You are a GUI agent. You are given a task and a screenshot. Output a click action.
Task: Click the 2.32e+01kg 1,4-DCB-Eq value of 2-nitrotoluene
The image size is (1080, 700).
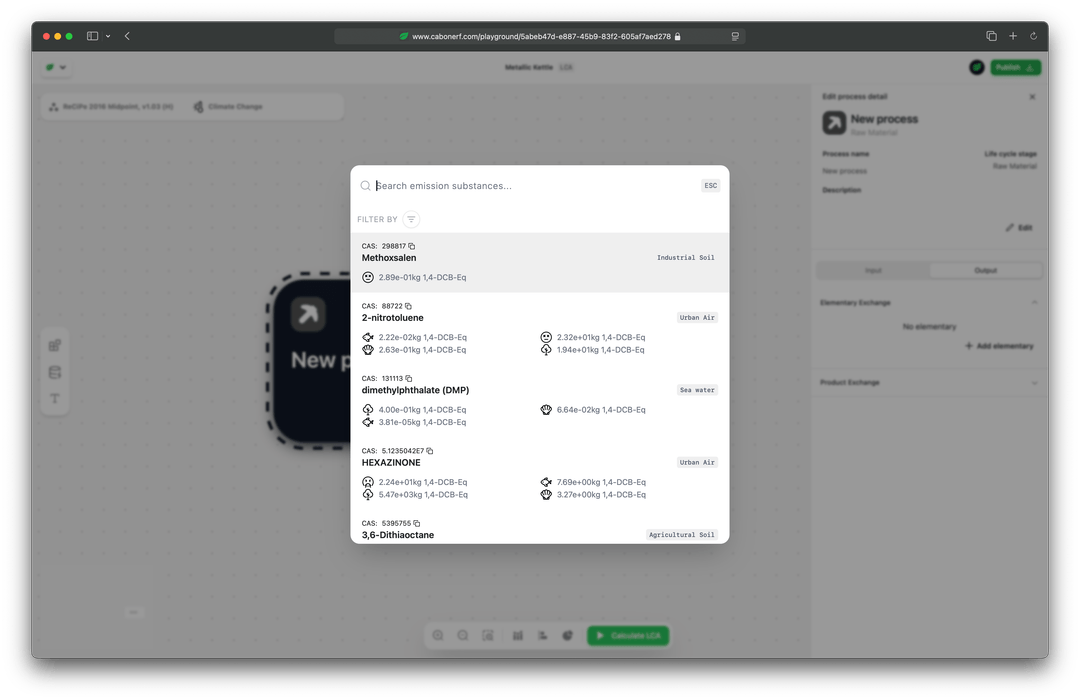(x=601, y=338)
